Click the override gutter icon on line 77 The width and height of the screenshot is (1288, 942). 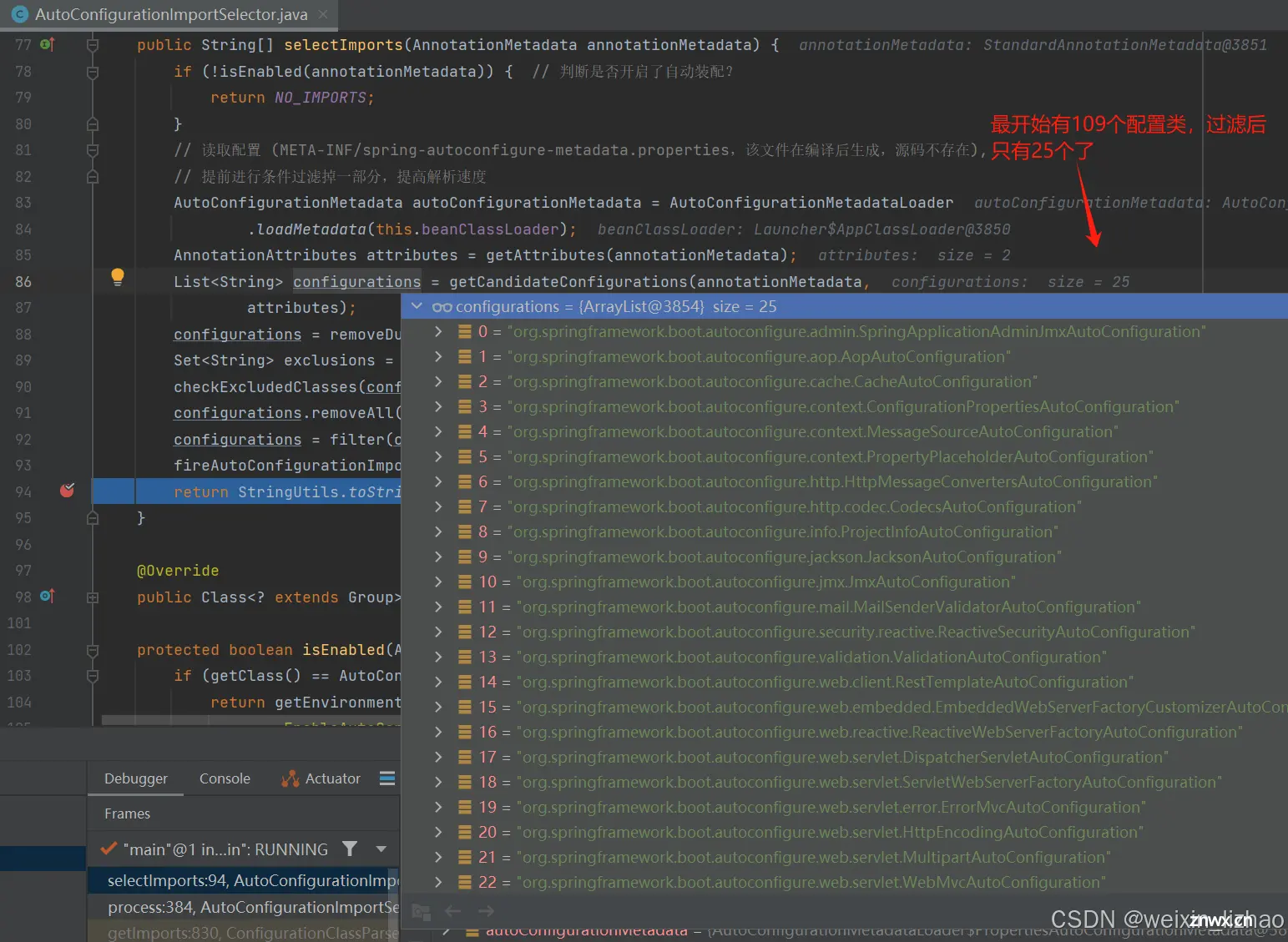tap(48, 44)
